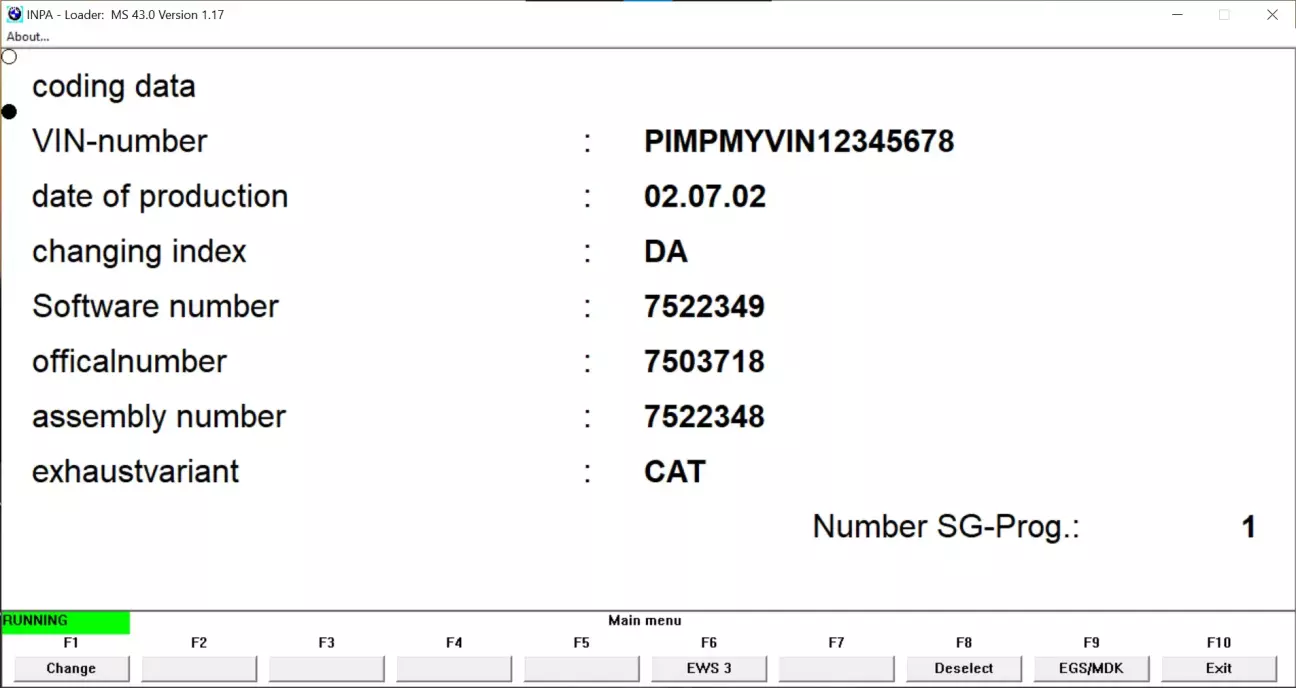The width and height of the screenshot is (1296, 688).
Task: Click the blank button under F7
Action: click(837, 668)
